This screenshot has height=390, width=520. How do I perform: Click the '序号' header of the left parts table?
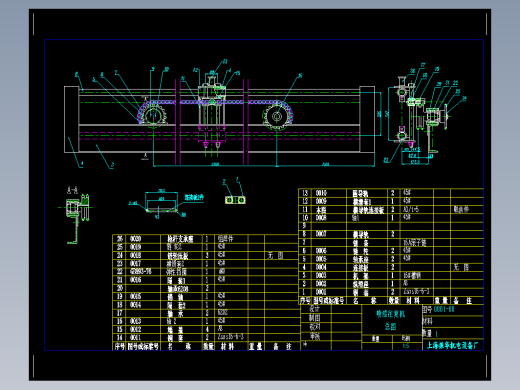point(119,346)
